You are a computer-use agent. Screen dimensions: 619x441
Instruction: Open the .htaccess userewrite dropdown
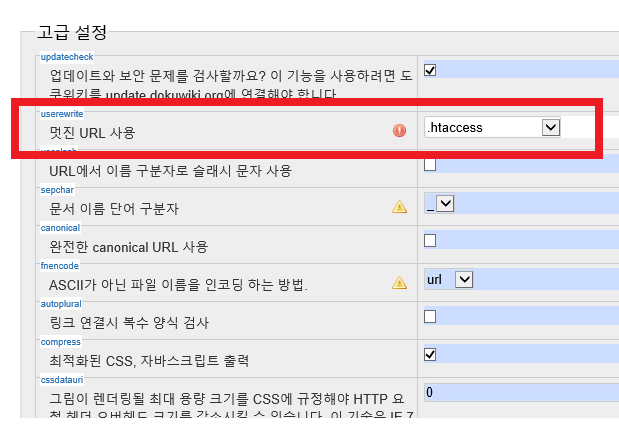pos(492,128)
